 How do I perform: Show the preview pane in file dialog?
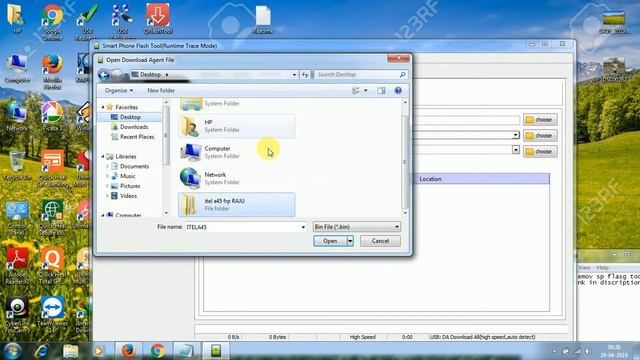pyautogui.click(x=381, y=91)
